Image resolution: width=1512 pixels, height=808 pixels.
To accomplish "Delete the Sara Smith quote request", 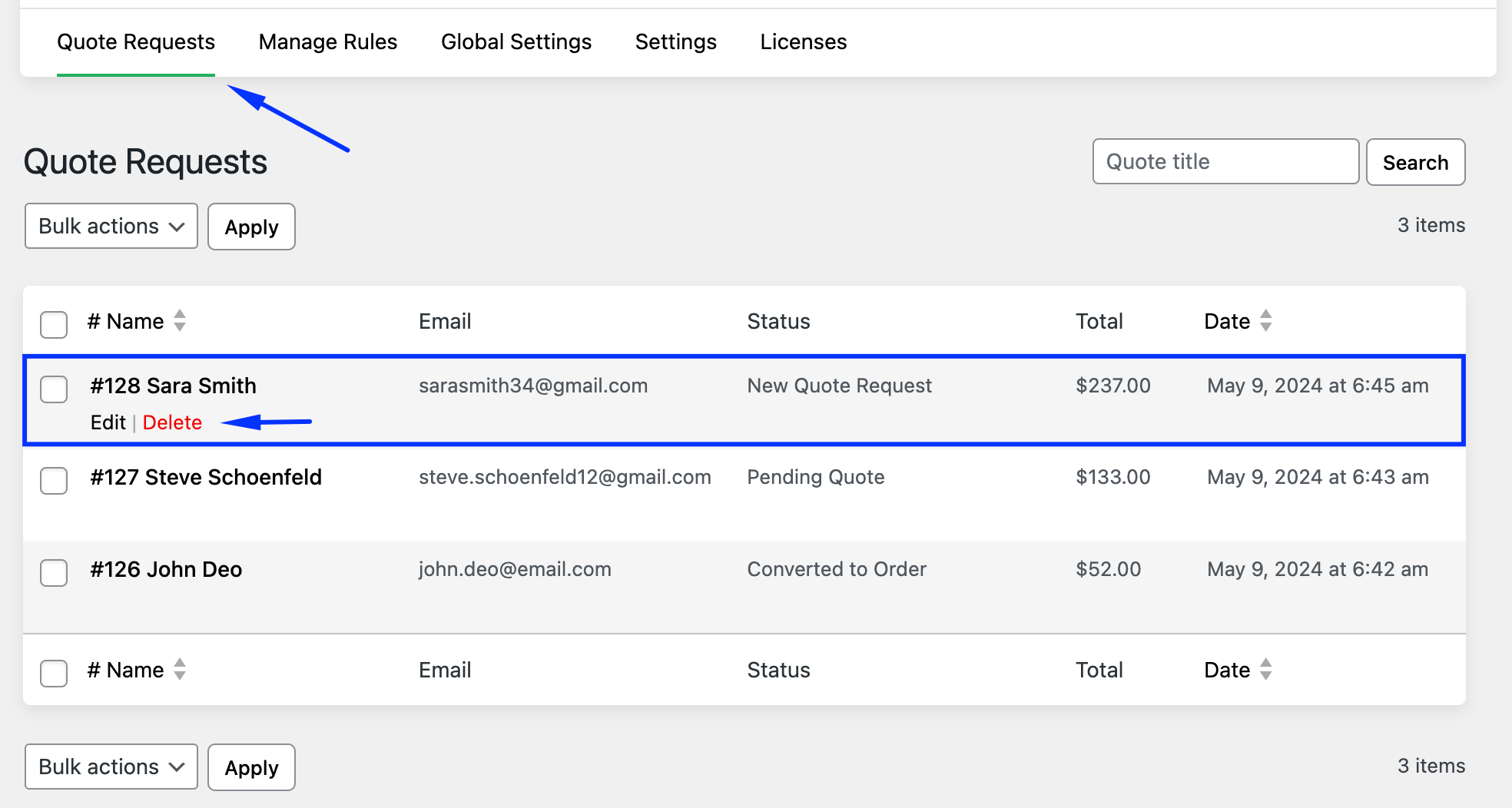I will [x=172, y=422].
